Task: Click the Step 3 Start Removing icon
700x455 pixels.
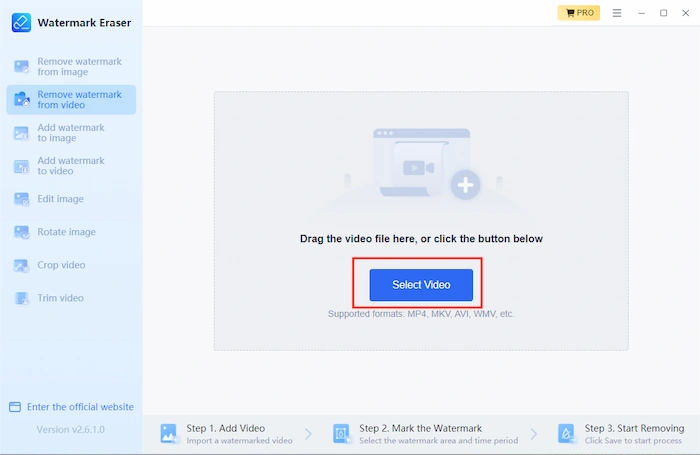Action: click(567, 434)
